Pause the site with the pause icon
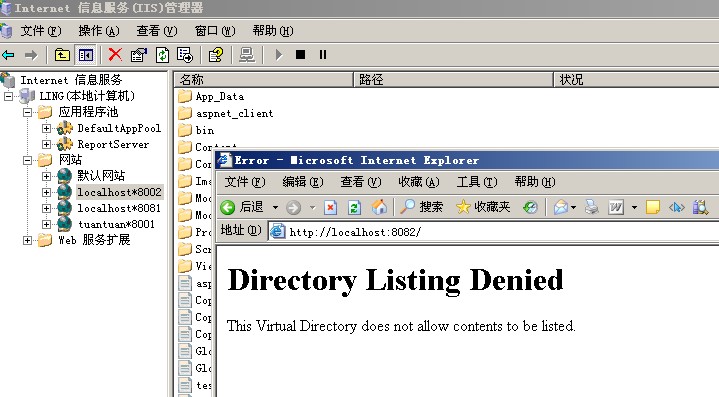This screenshot has height=397, width=719. [323, 55]
